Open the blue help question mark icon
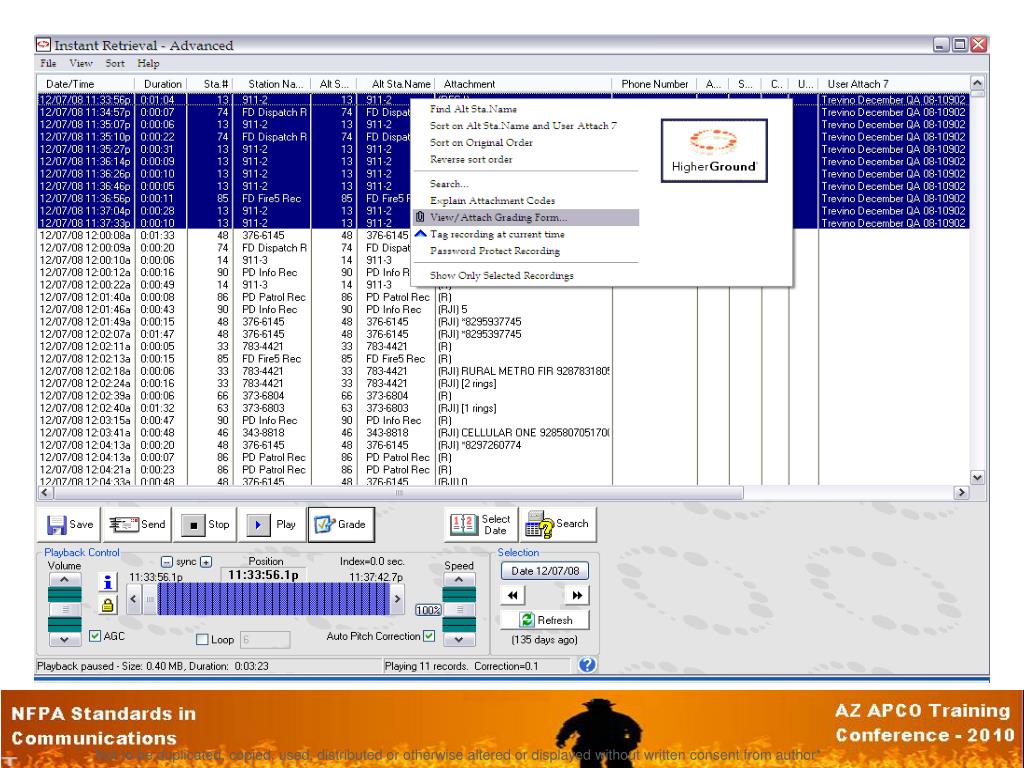1024x768 pixels. (x=587, y=665)
